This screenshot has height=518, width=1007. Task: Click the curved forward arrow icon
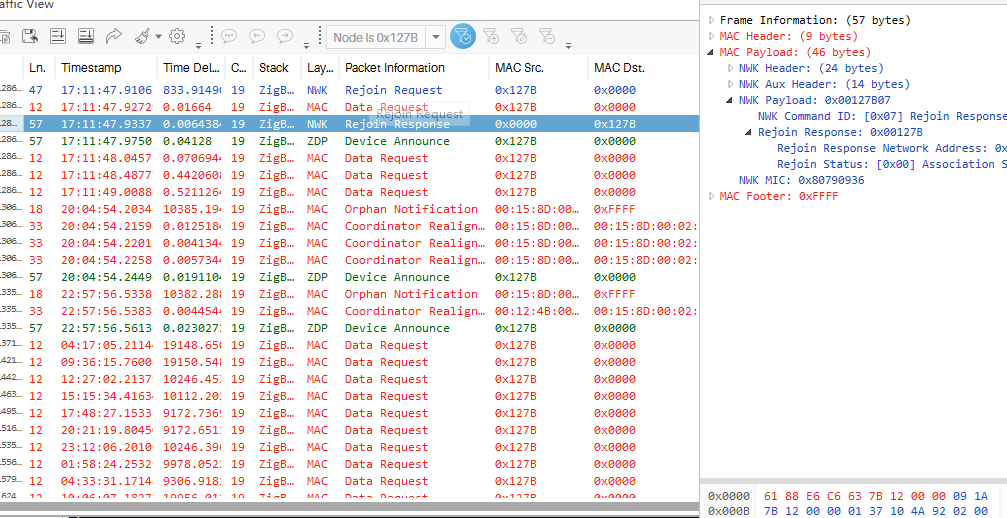[x=114, y=36]
